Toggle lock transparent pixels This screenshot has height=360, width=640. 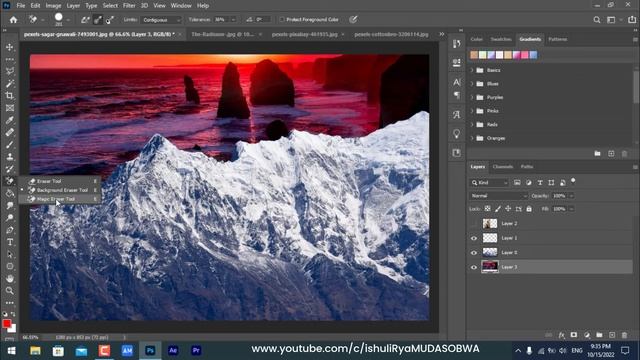click(487, 209)
